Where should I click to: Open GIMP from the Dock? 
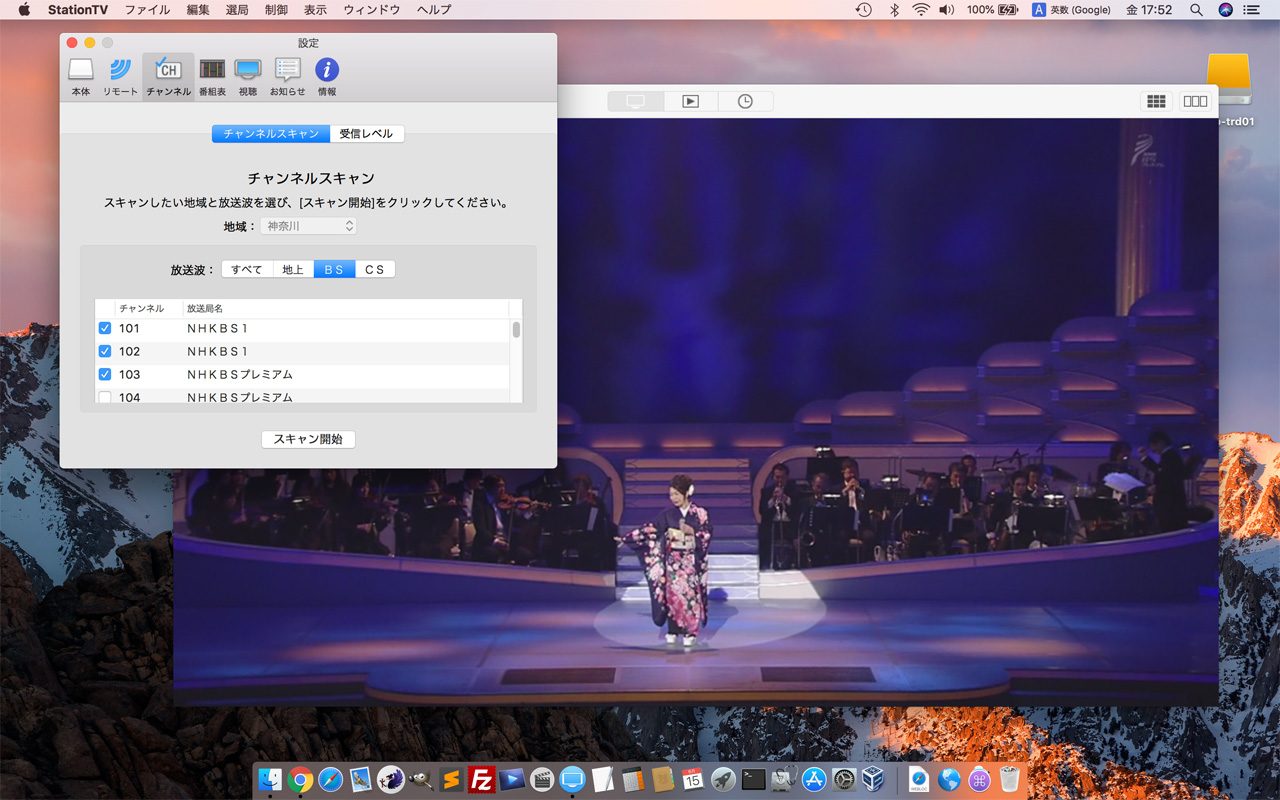tap(421, 780)
